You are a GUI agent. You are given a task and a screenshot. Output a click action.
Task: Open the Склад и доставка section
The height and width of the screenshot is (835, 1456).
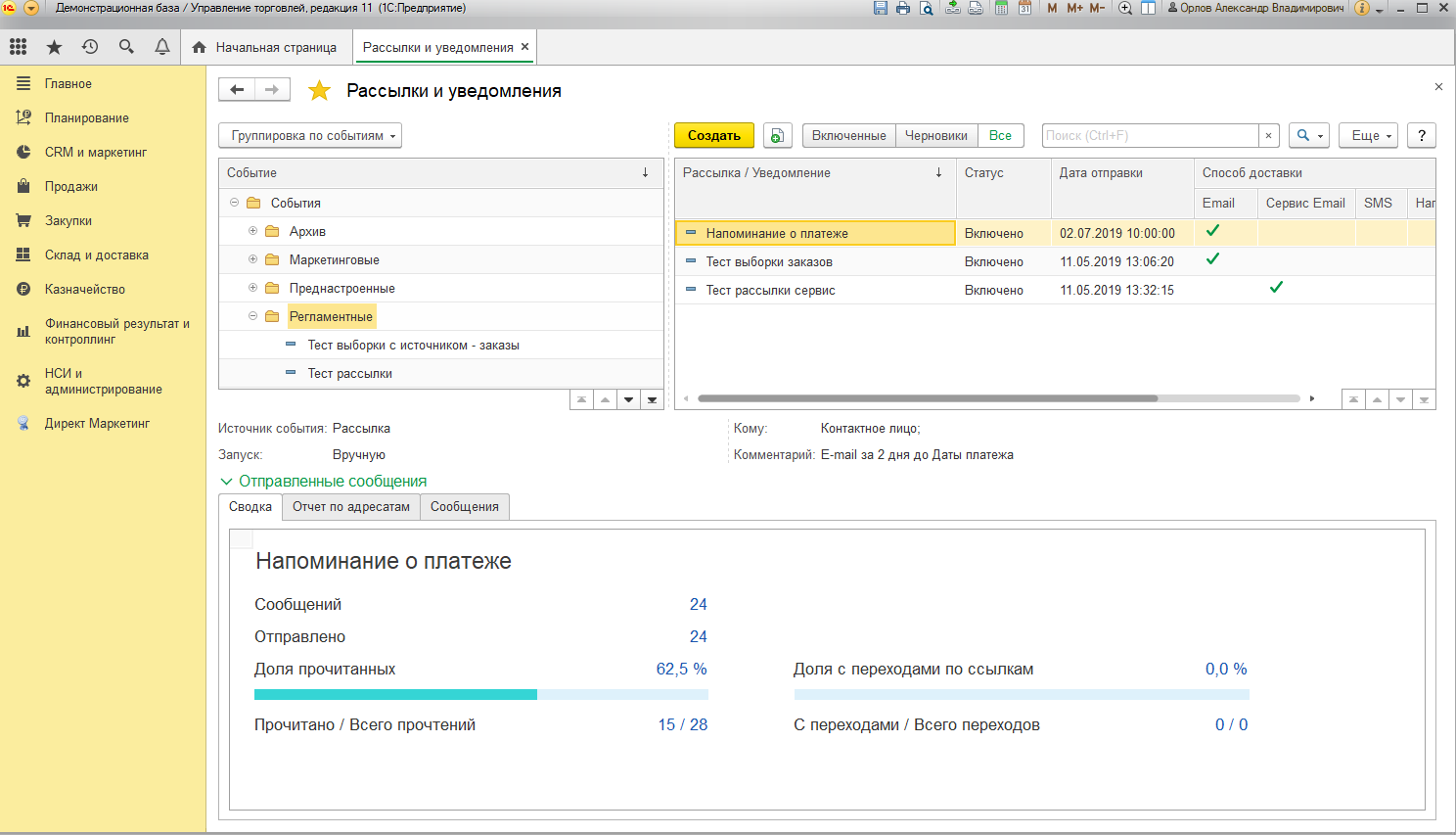97,255
